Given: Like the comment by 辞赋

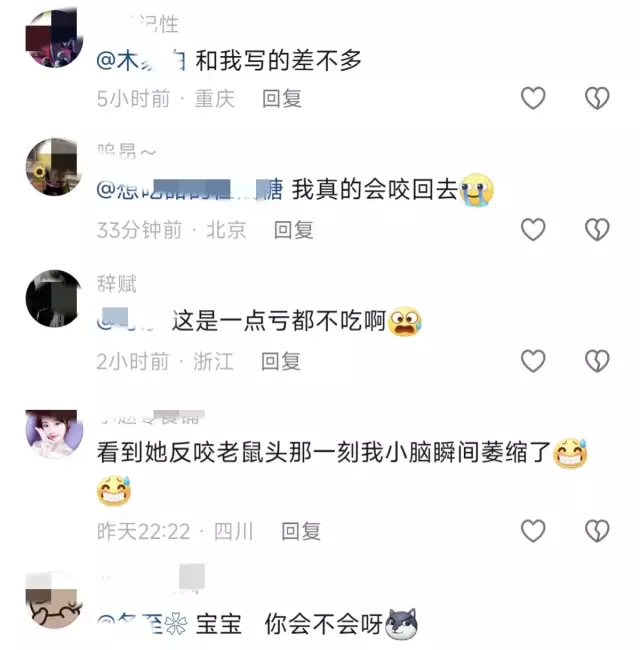Looking at the screenshot, I should [533, 361].
